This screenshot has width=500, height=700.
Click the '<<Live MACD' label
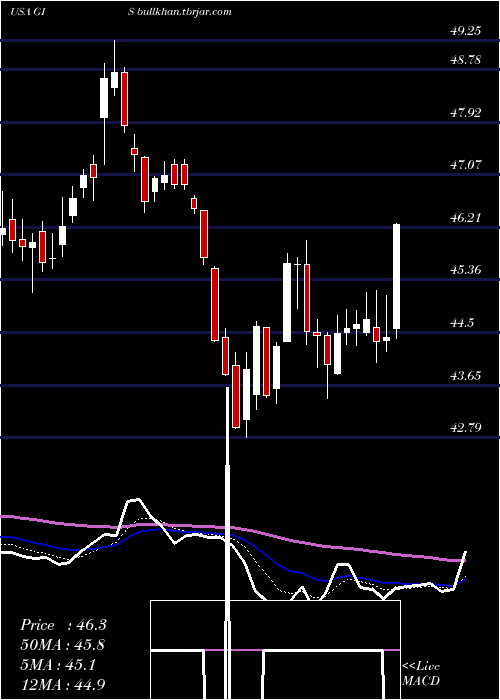[x=421, y=673]
